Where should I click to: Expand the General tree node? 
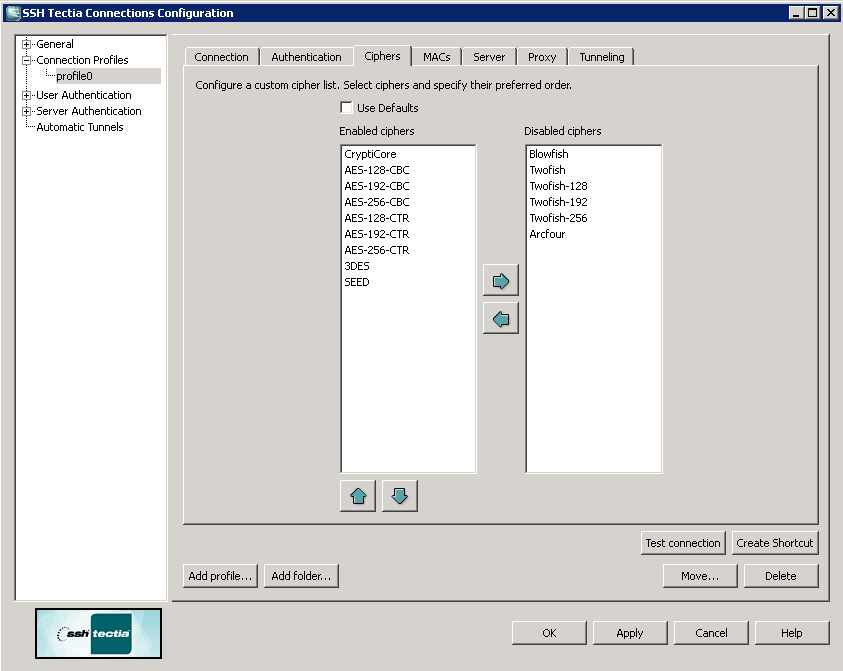point(27,44)
